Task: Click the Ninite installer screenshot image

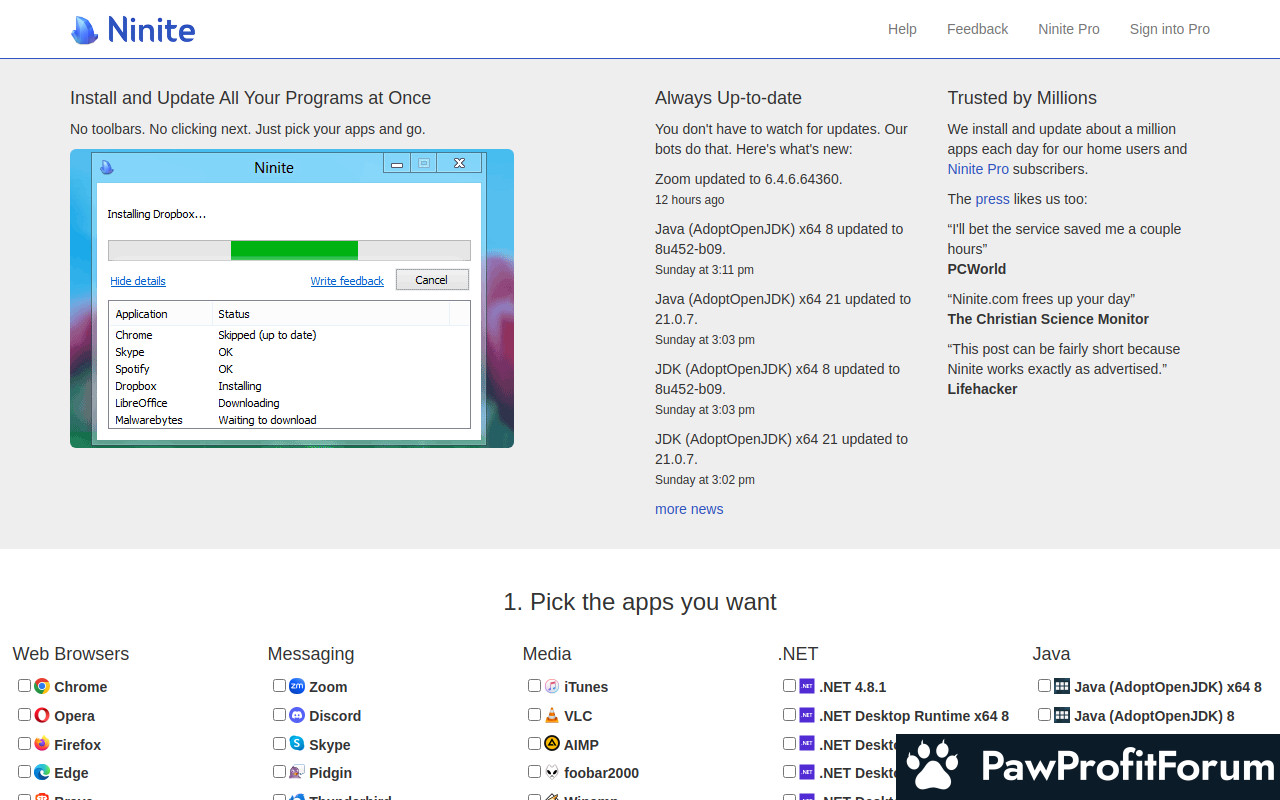Action: click(292, 298)
